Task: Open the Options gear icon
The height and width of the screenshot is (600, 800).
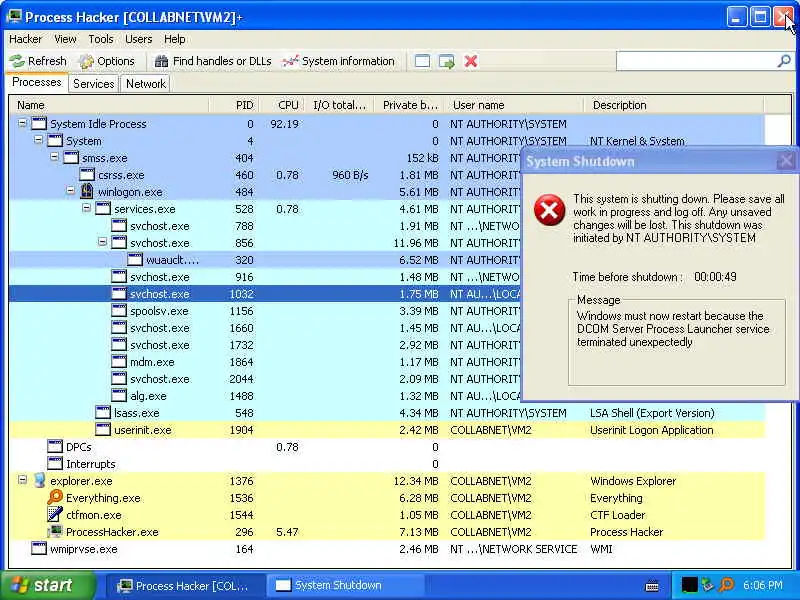Action: pos(86,61)
